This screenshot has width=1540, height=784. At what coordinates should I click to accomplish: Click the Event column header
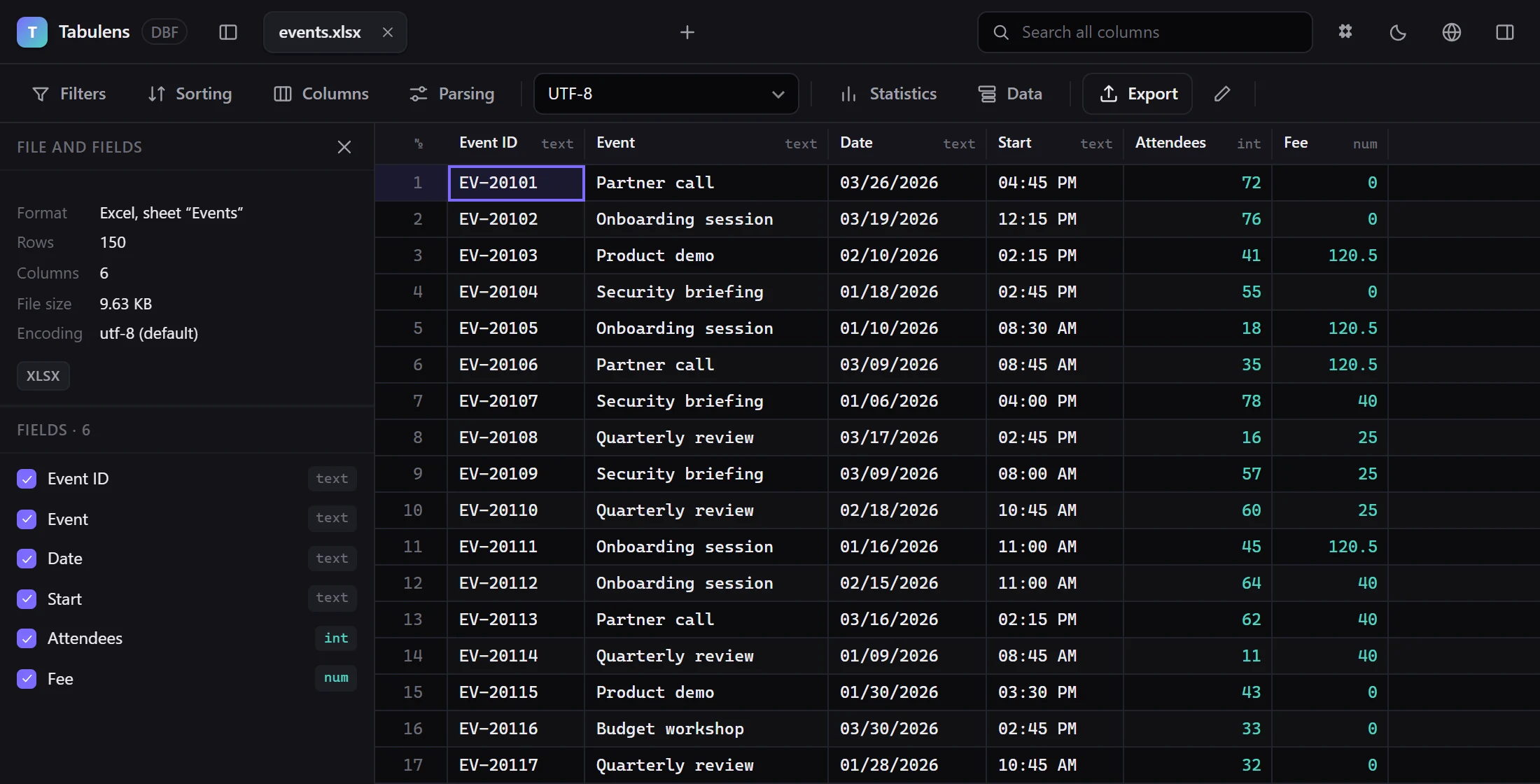[706, 143]
